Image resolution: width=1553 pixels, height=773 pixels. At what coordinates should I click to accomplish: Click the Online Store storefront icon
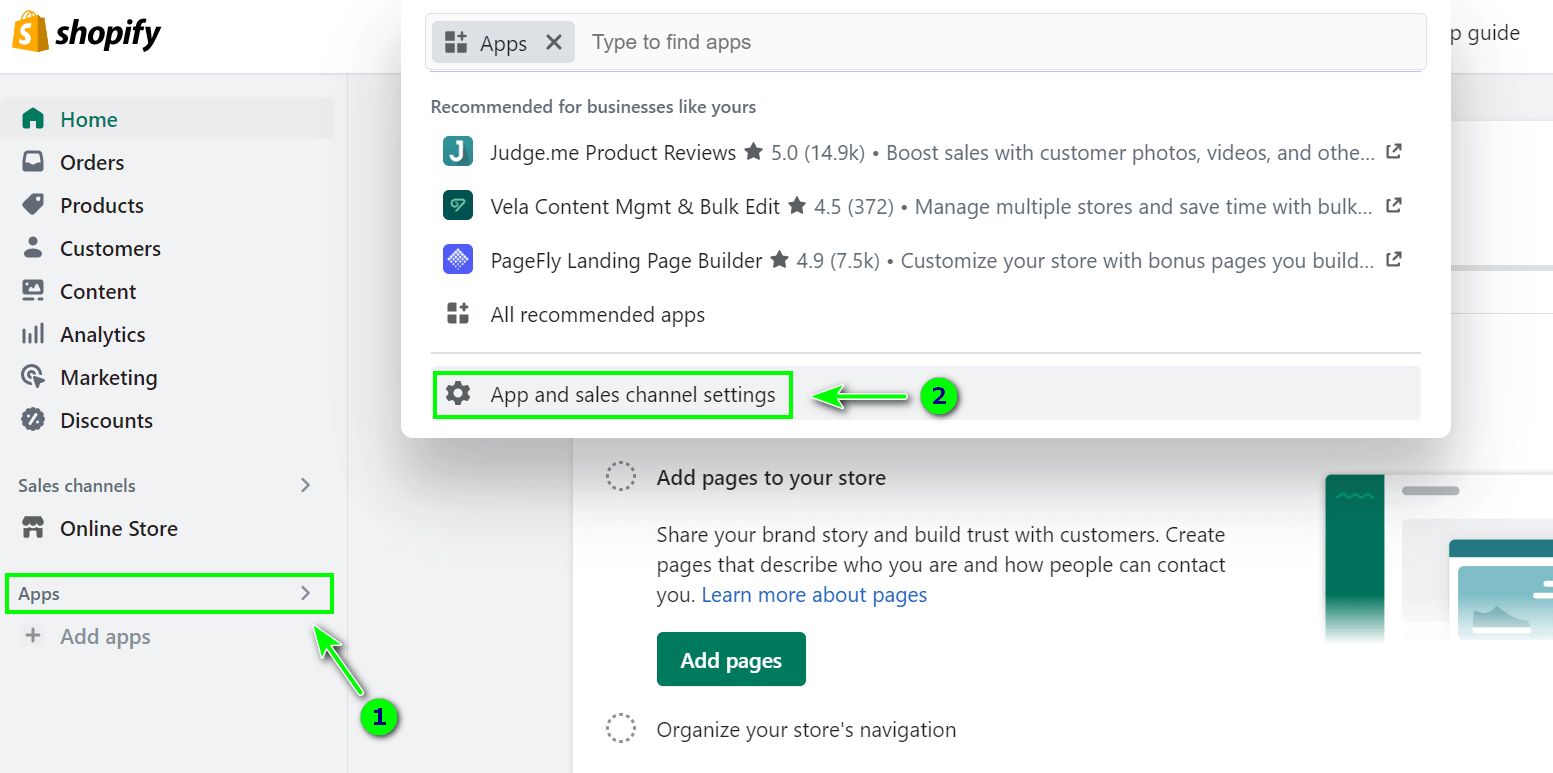pos(33,528)
